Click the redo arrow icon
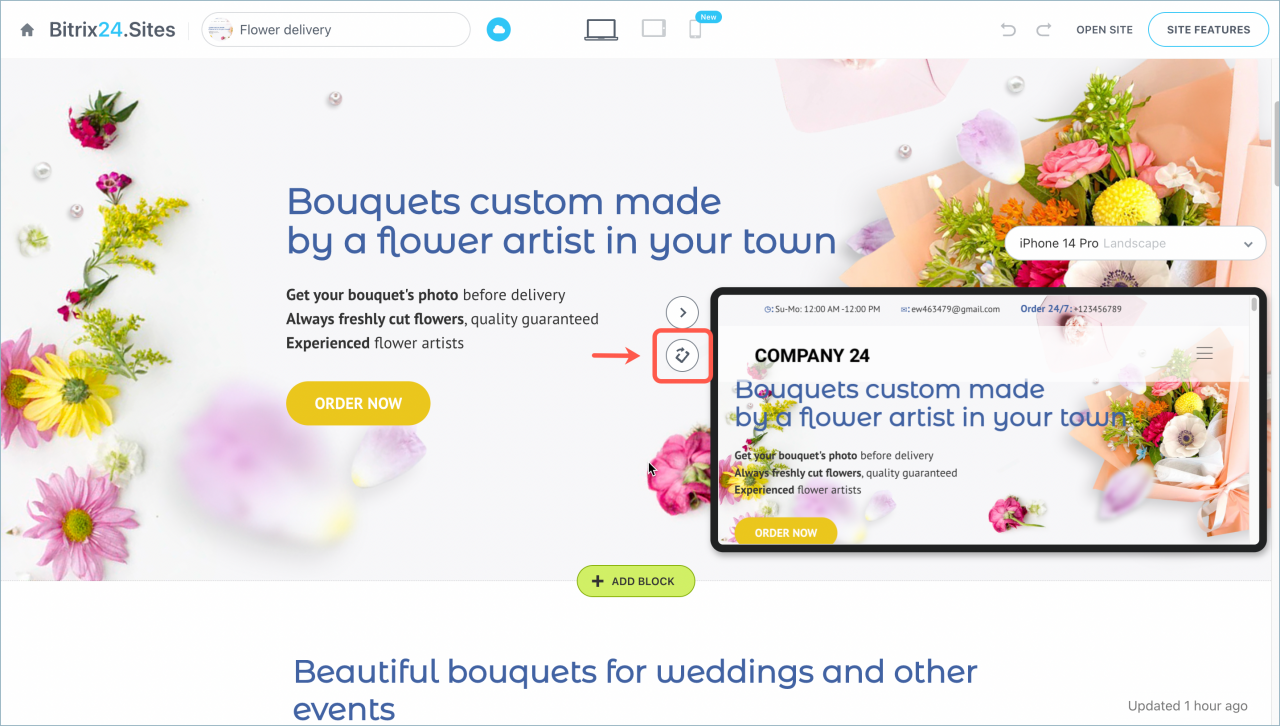Image resolution: width=1280 pixels, height=726 pixels. coord(1044,30)
